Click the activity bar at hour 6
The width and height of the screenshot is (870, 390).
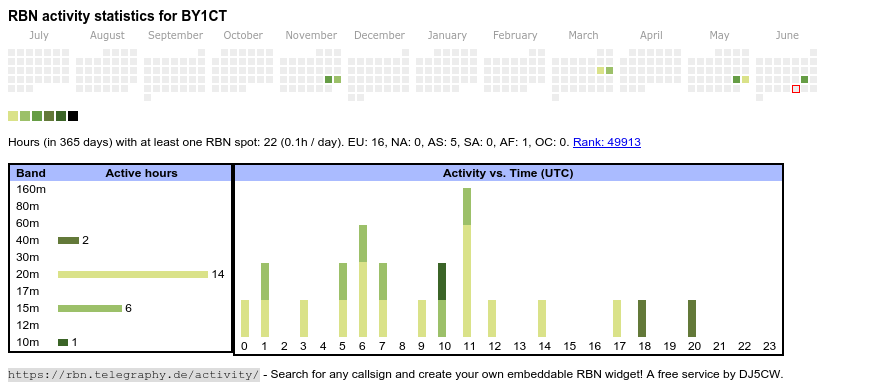(363, 281)
